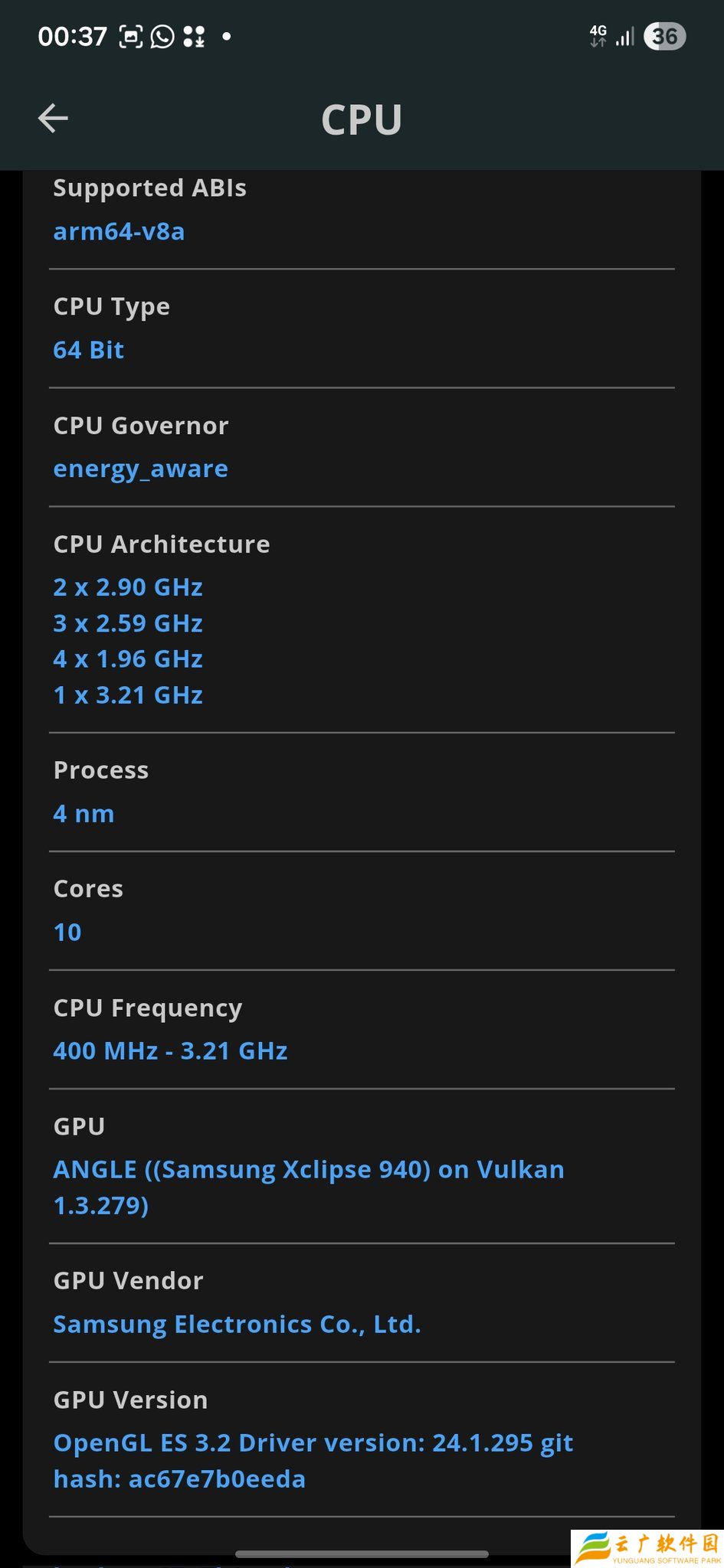Tap the back arrow icon

tap(53, 118)
